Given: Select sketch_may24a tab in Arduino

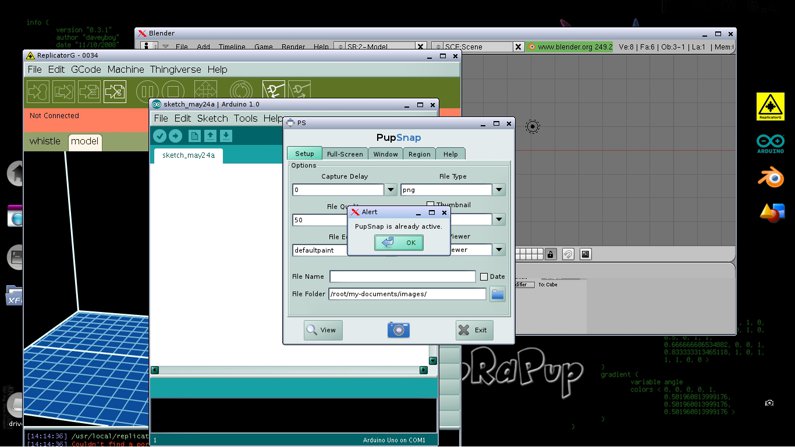Looking at the screenshot, I should pos(189,155).
